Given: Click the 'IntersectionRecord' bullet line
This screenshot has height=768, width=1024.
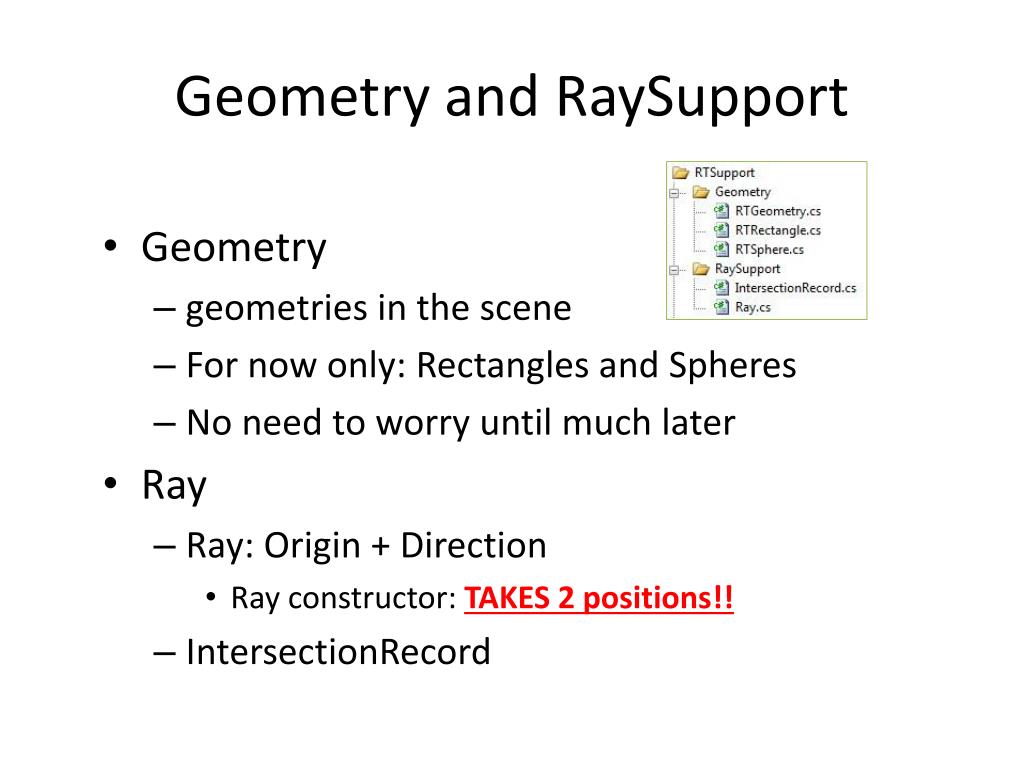Looking at the screenshot, I should pos(338,652).
